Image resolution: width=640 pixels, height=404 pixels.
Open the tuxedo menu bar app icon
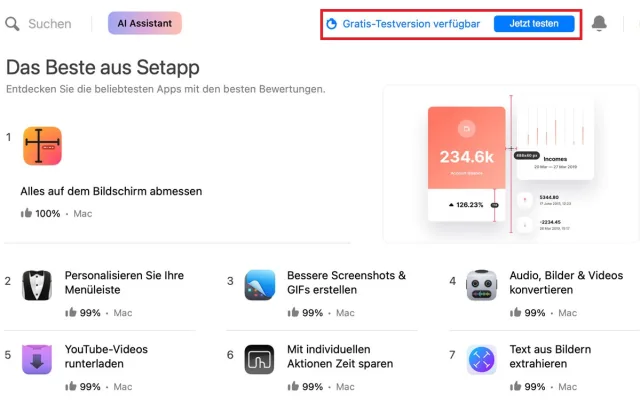pyautogui.click(x=37, y=285)
